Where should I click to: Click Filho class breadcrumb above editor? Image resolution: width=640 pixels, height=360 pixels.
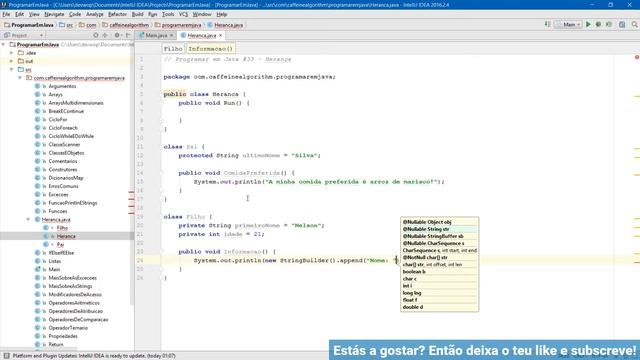173,49
